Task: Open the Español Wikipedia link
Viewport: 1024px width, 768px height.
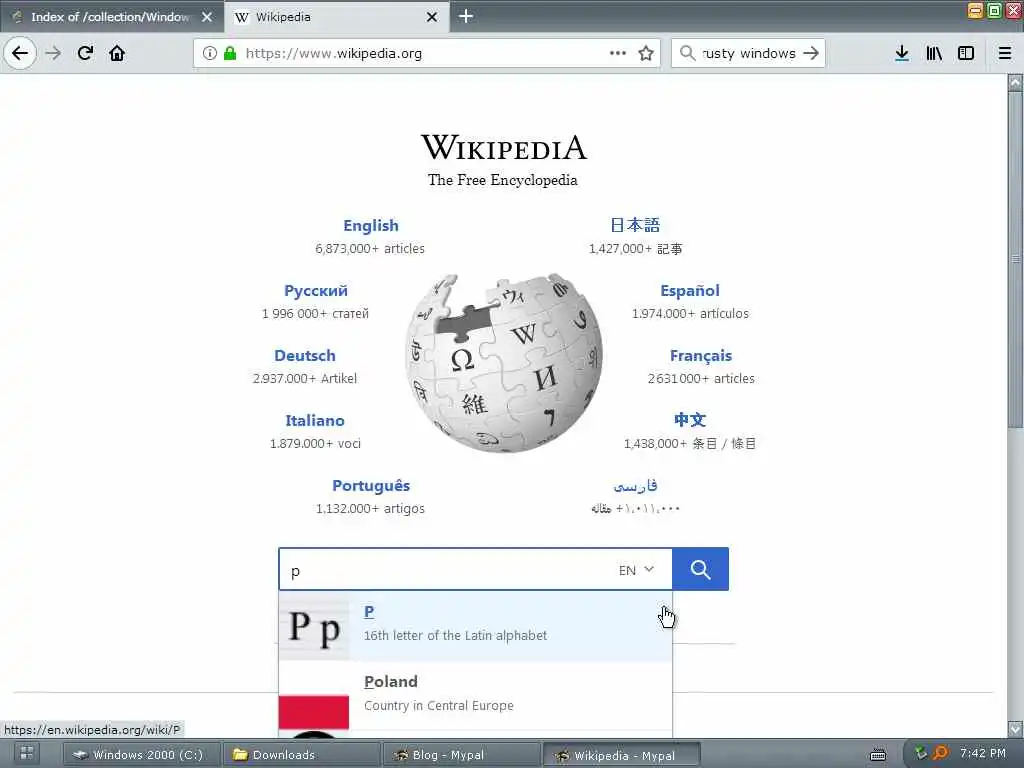Action: [x=690, y=291]
